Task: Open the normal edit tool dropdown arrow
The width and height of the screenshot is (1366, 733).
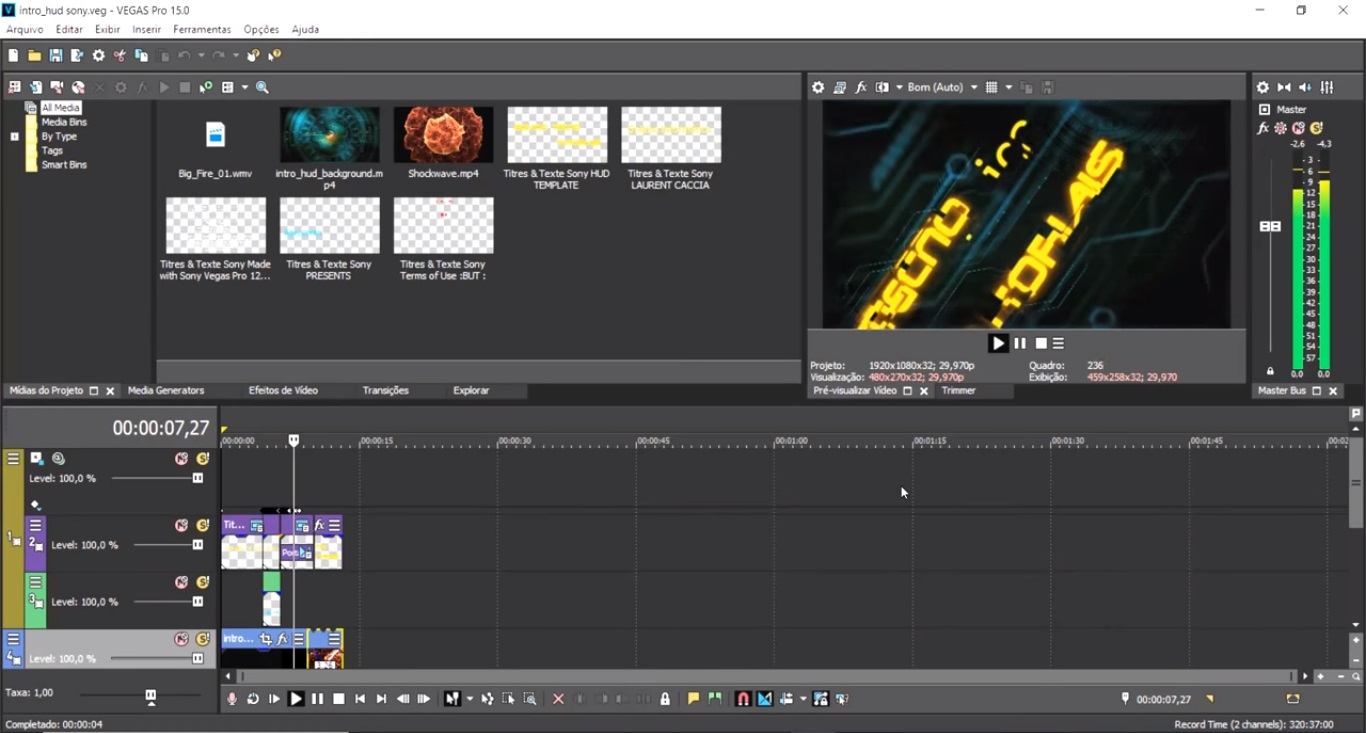Action: 469,699
